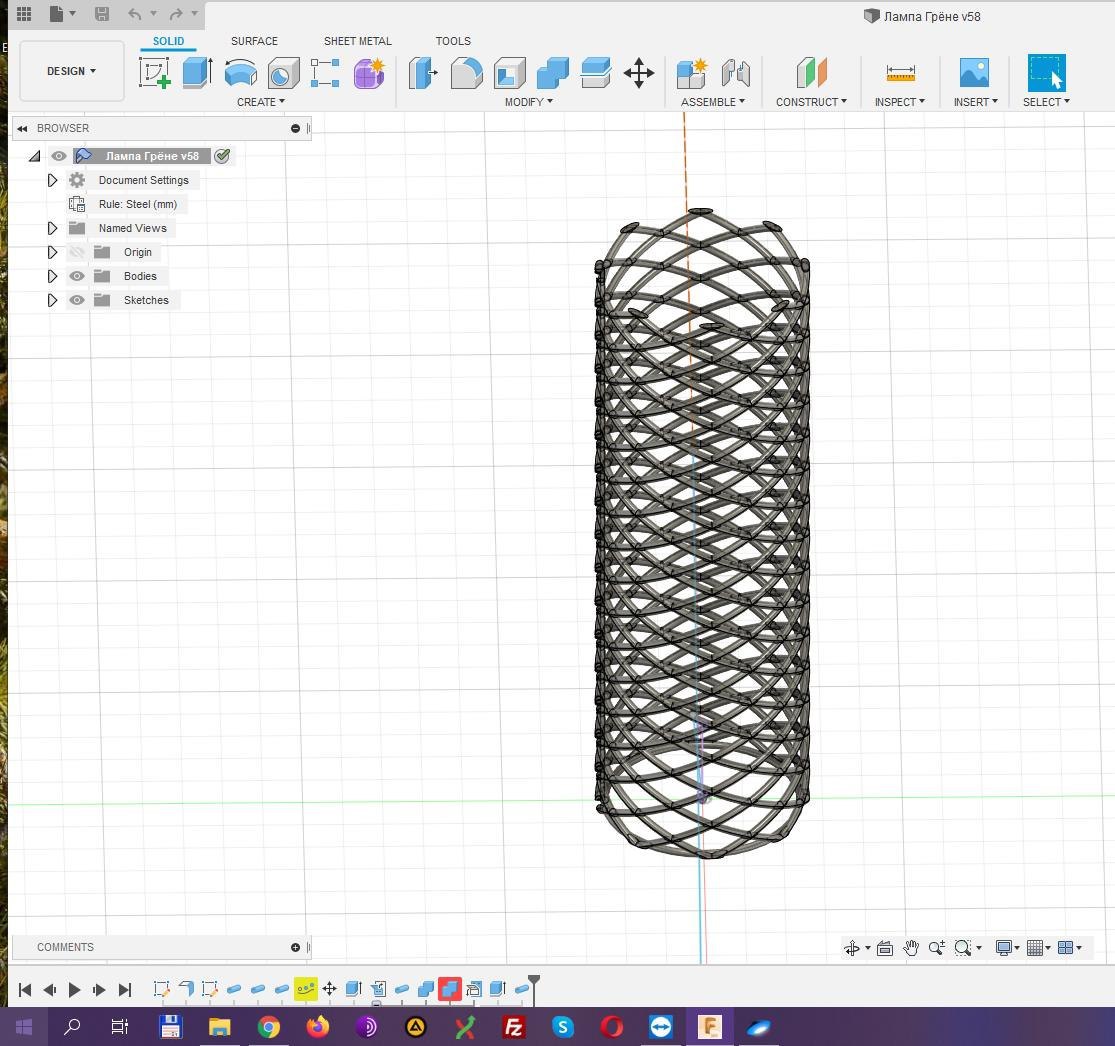This screenshot has width=1115, height=1046.
Task: Click the Create Form purple icon
Action: point(369,73)
